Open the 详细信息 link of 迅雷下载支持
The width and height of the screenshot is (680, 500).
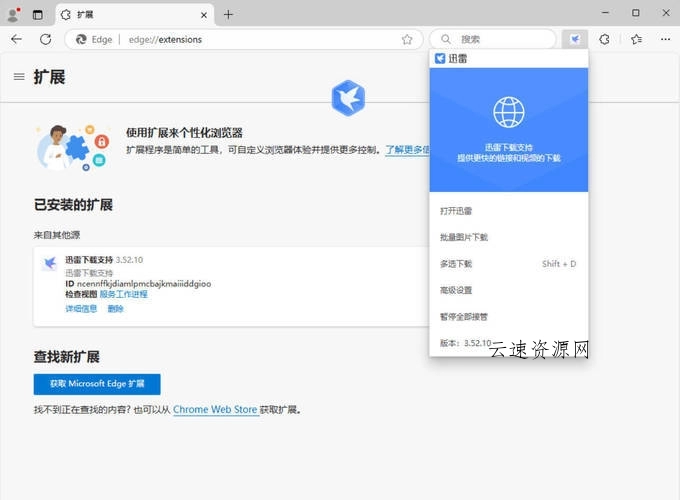(81, 309)
